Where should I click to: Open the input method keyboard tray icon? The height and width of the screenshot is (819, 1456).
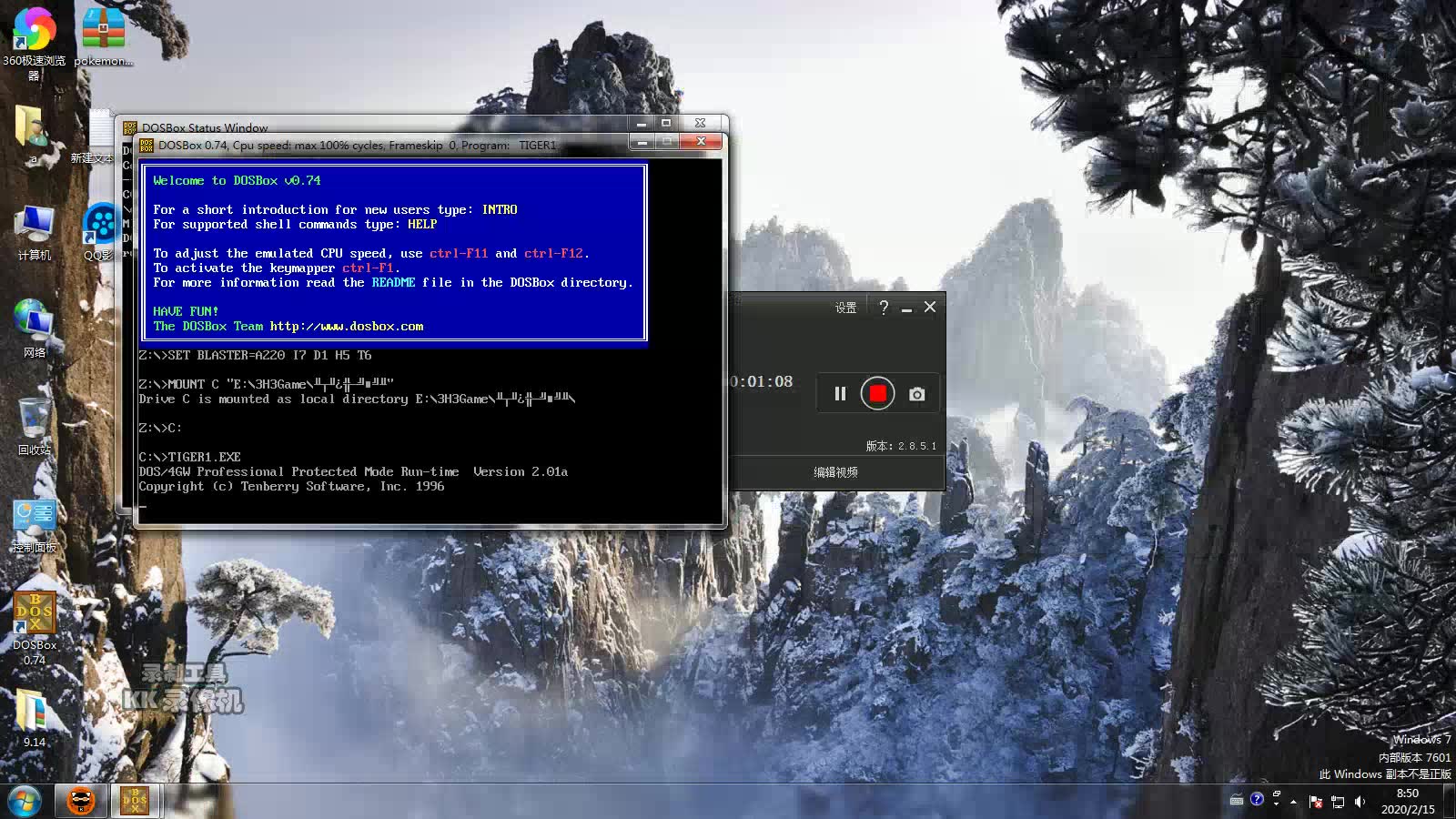[x=1237, y=801]
